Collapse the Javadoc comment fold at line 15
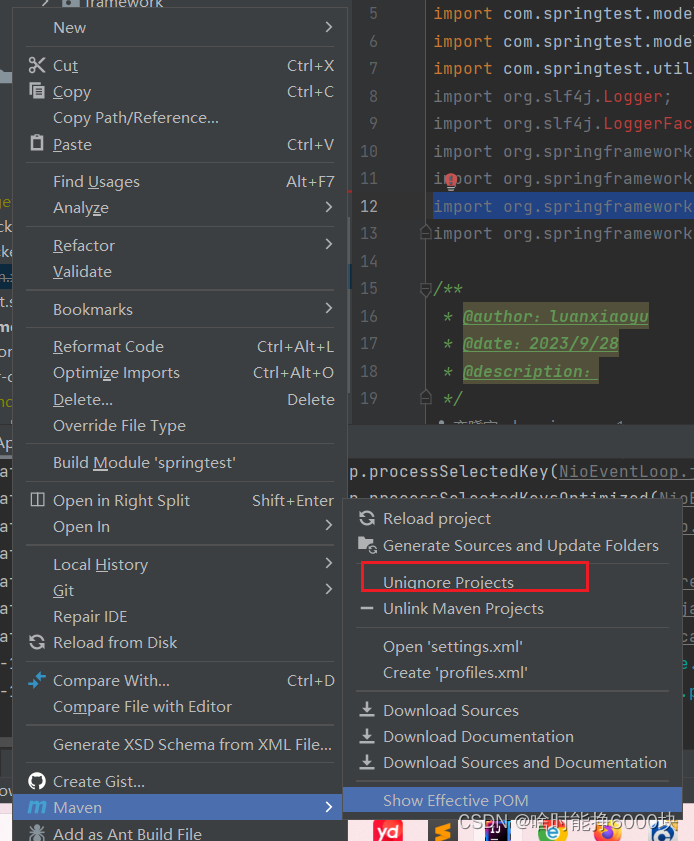Viewport: 694px width, 841px height. click(425, 290)
